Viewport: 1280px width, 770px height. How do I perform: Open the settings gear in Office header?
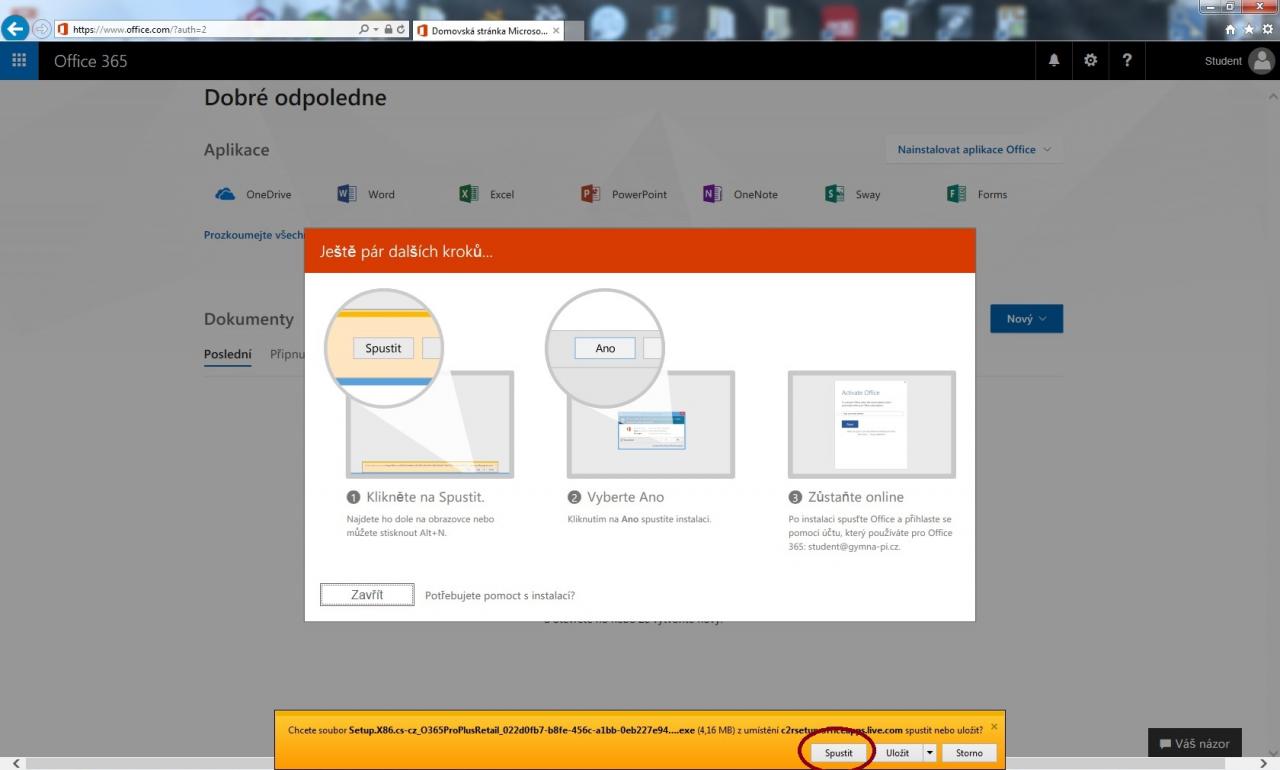(x=1090, y=60)
